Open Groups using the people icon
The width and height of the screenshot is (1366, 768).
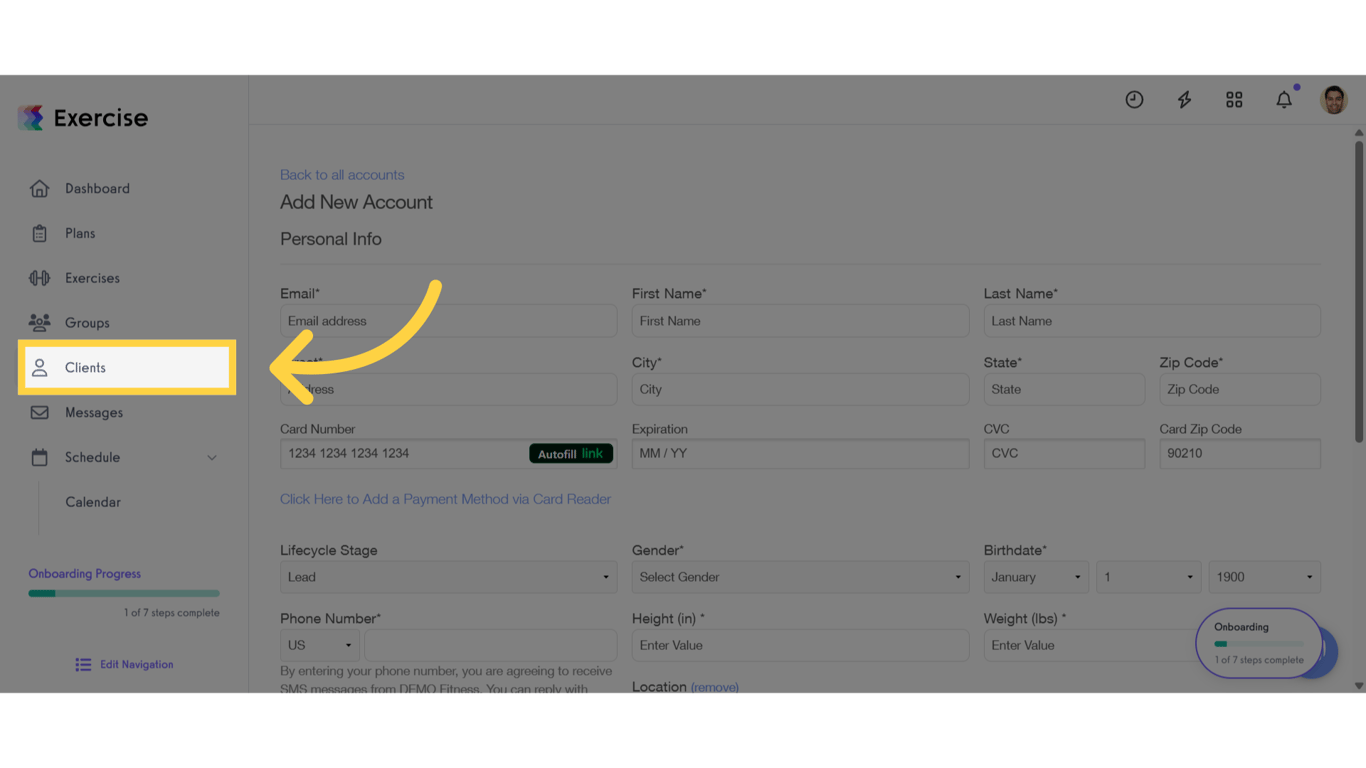coord(39,322)
